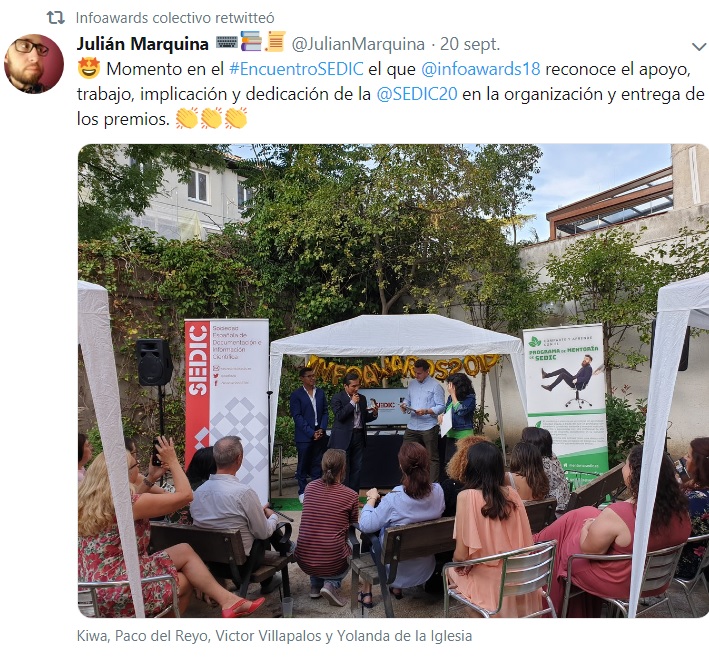709x664 pixels.
Task: Click the retweet arrows icon
Action: click(x=56, y=18)
